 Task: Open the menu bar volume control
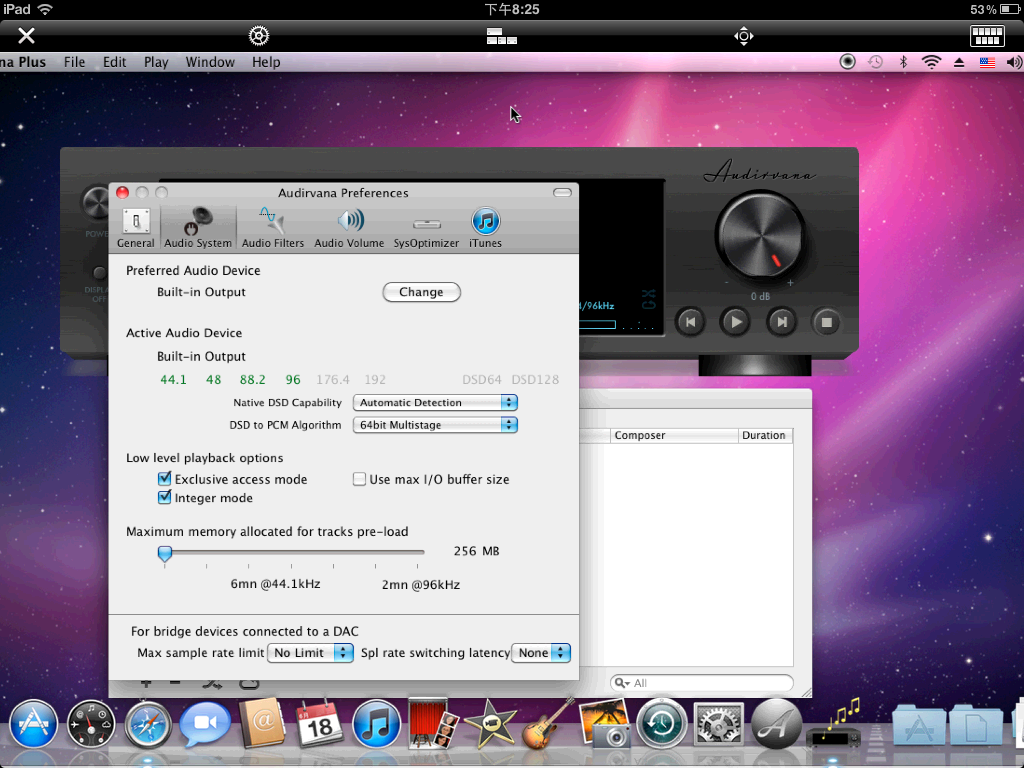coord(1014,62)
